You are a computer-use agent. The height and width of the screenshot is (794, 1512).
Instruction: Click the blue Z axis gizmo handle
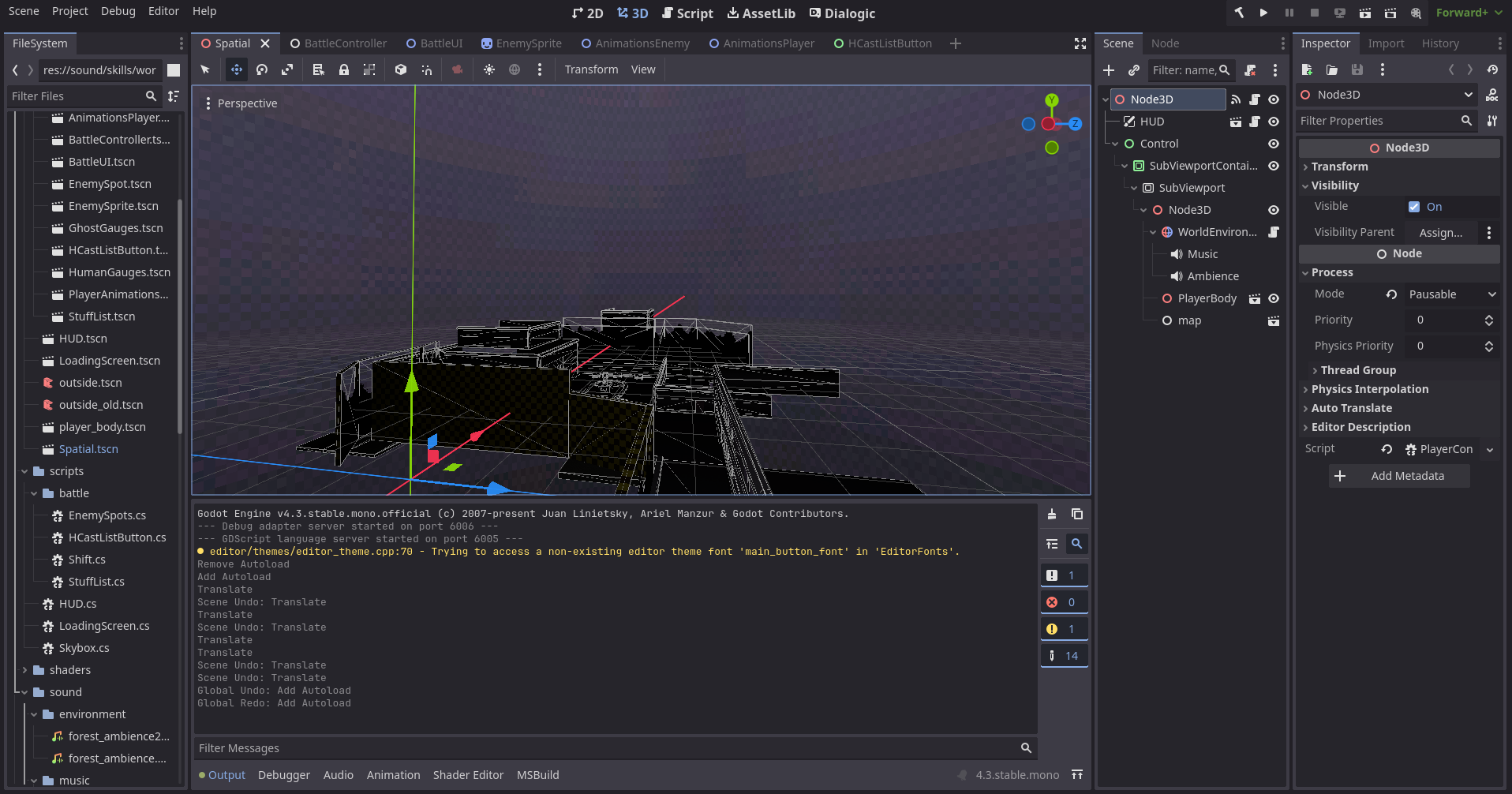[1075, 124]
